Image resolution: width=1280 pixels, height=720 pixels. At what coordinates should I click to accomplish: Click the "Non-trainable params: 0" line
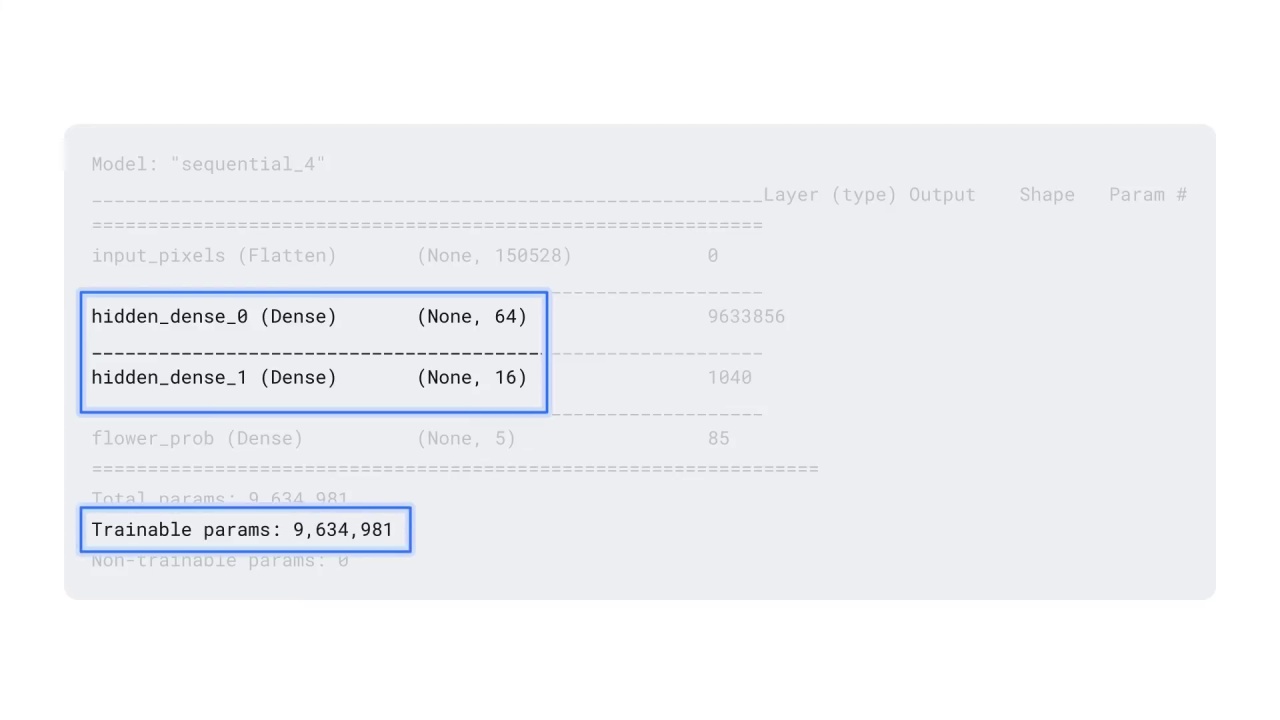click(220, 561)
